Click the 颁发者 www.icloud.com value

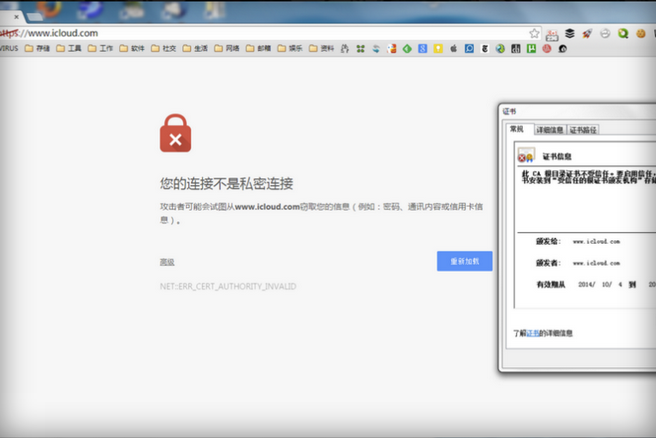596,263
